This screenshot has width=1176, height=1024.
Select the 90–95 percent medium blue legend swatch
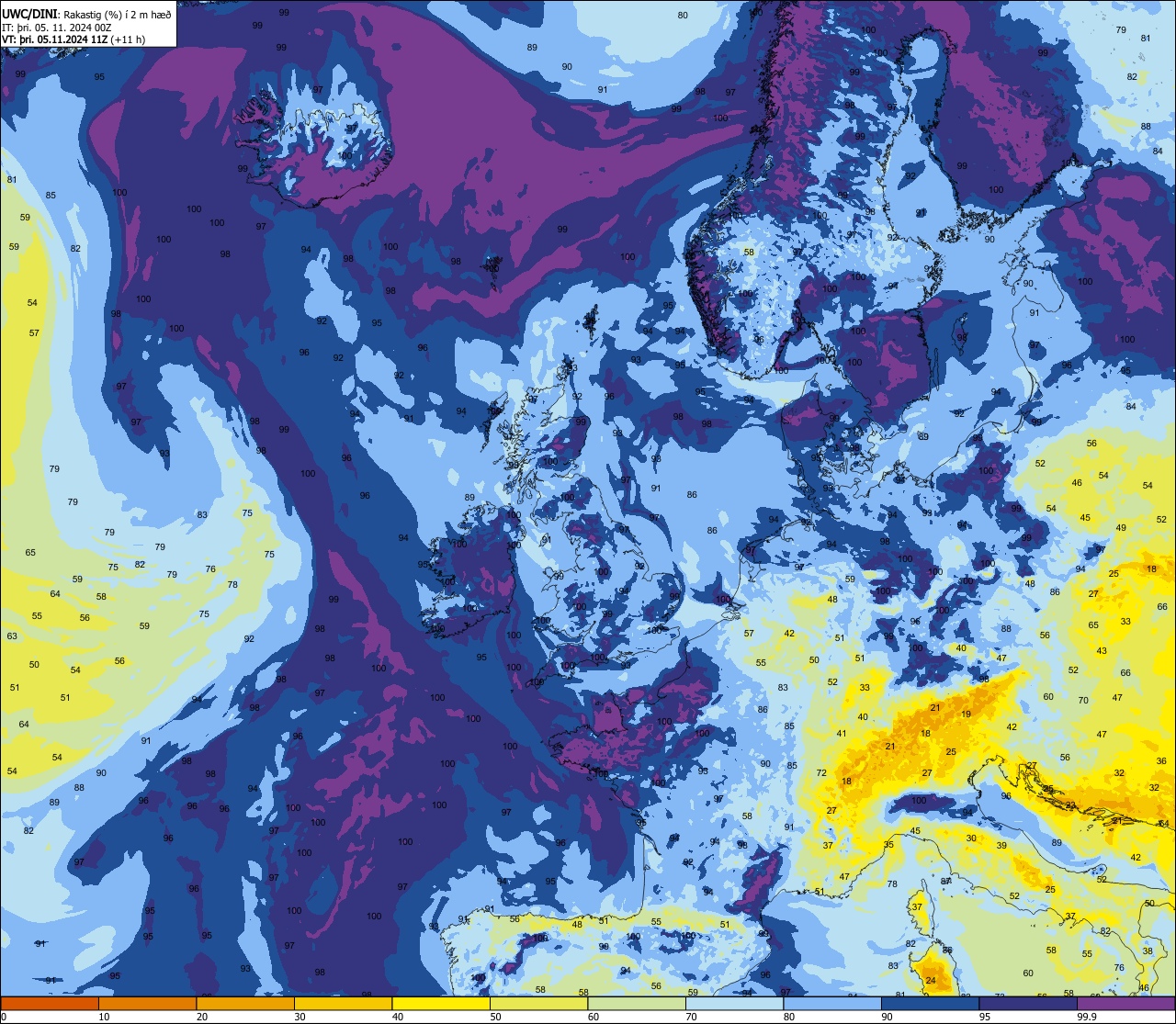click(x=930, y=1004)
